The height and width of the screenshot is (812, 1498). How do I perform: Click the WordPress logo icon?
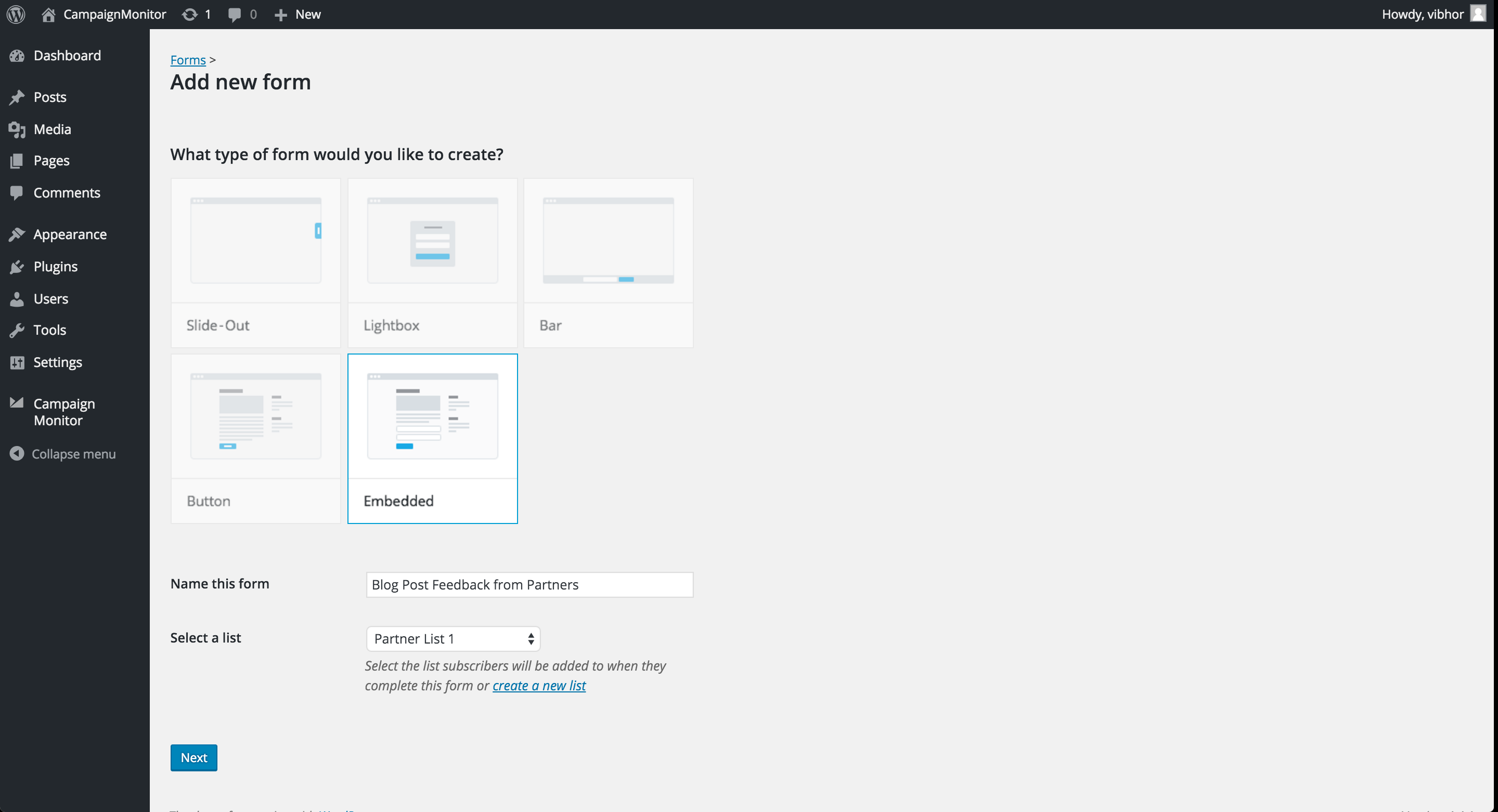16,14
